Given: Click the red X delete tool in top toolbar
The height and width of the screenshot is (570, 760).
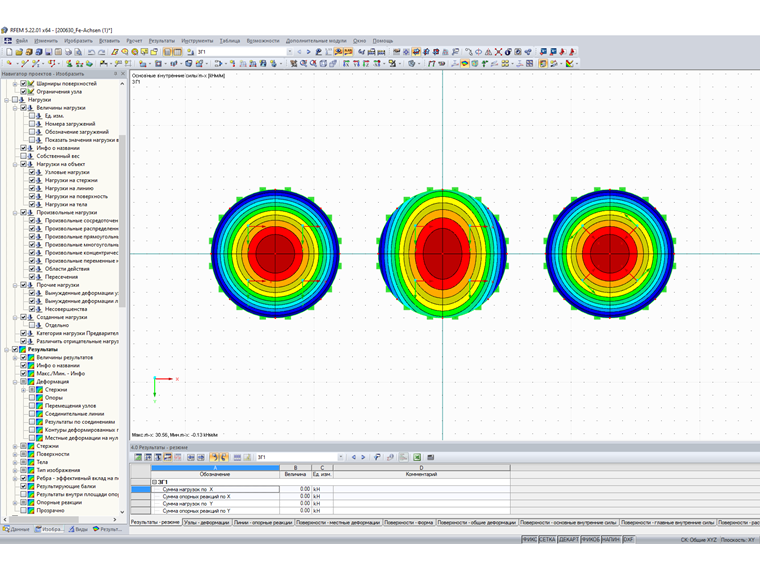Looking at the screenshot, I should pos(498,52).
